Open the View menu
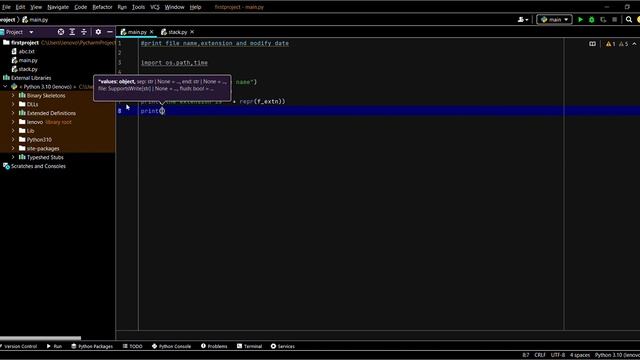 click(x=36, y=7)
